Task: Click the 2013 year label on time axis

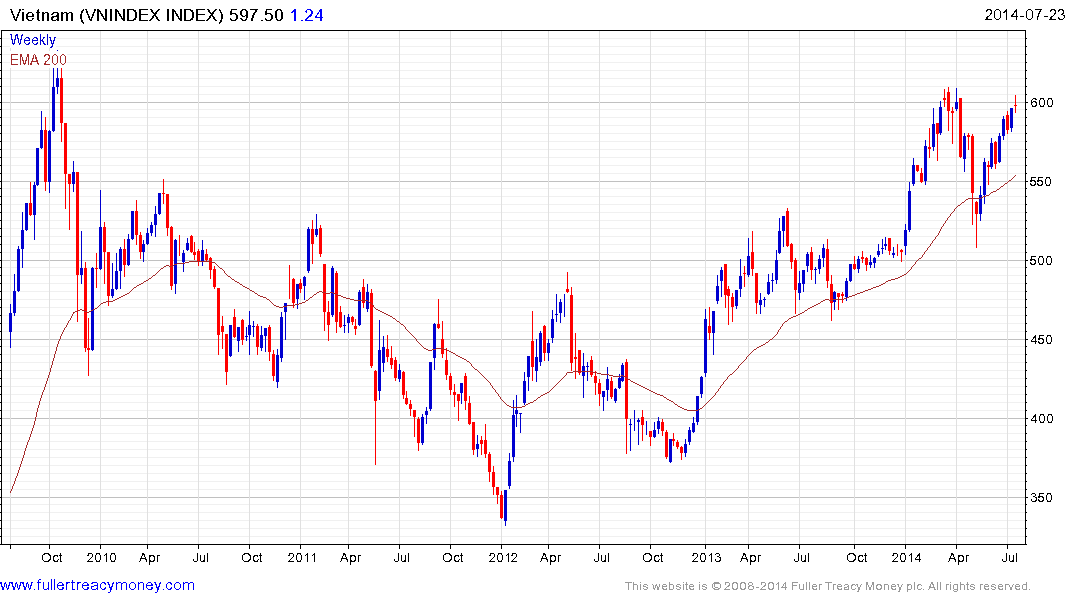Action: [x=706, y=557]
